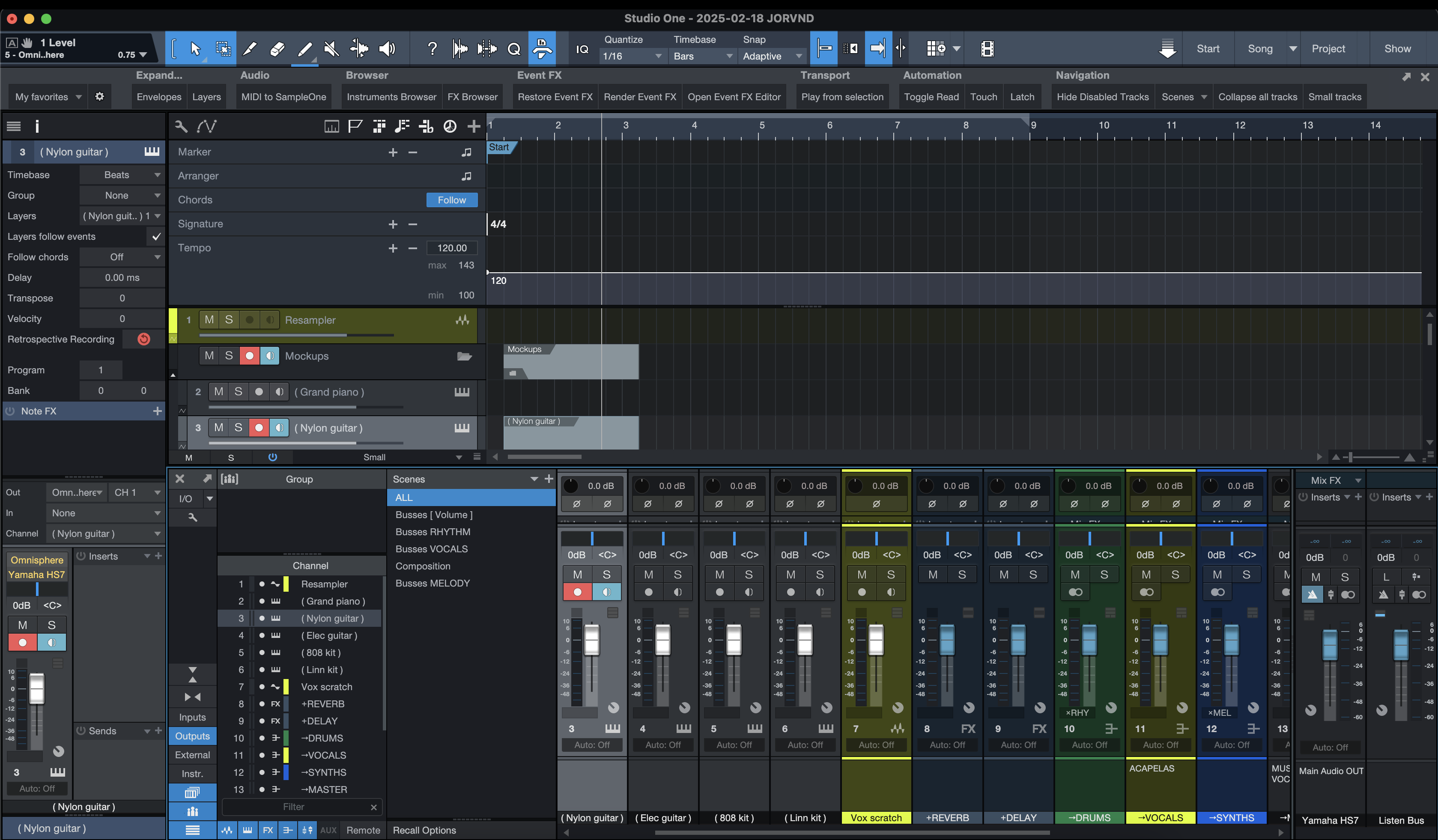Open Recall Options

(x=424, y=830)
